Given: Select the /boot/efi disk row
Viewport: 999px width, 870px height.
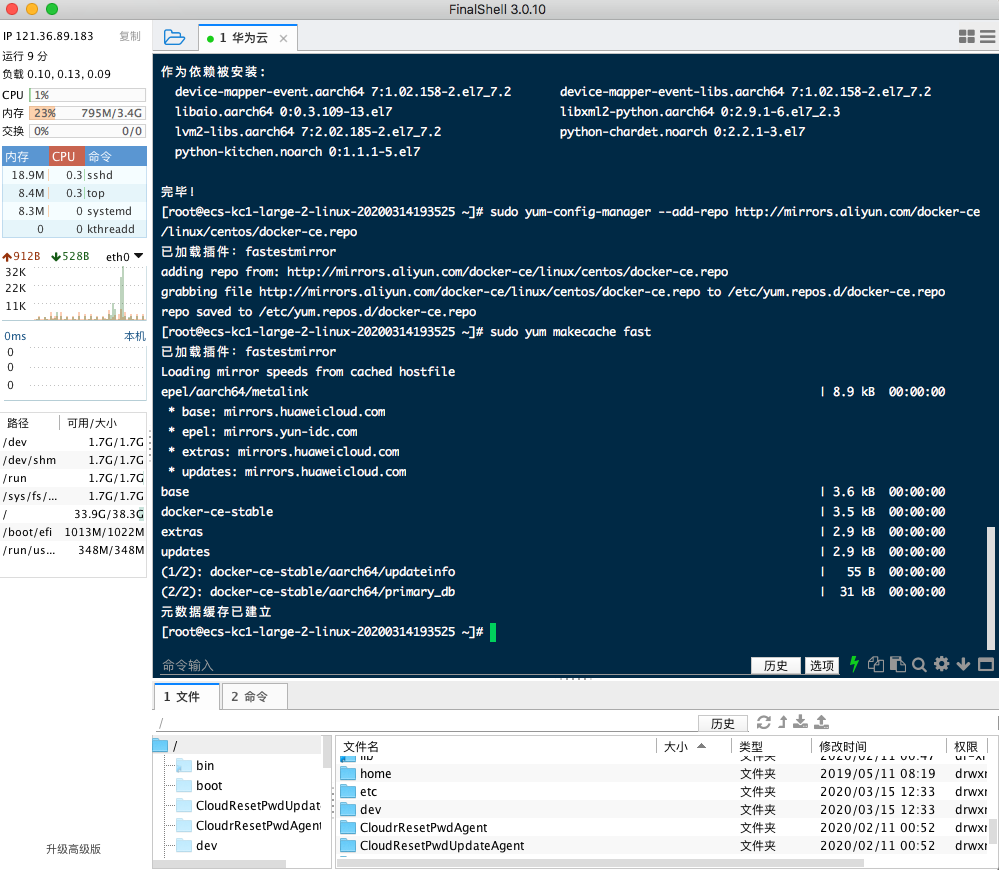Looking at the screenshot, I should tap(73, 532).
